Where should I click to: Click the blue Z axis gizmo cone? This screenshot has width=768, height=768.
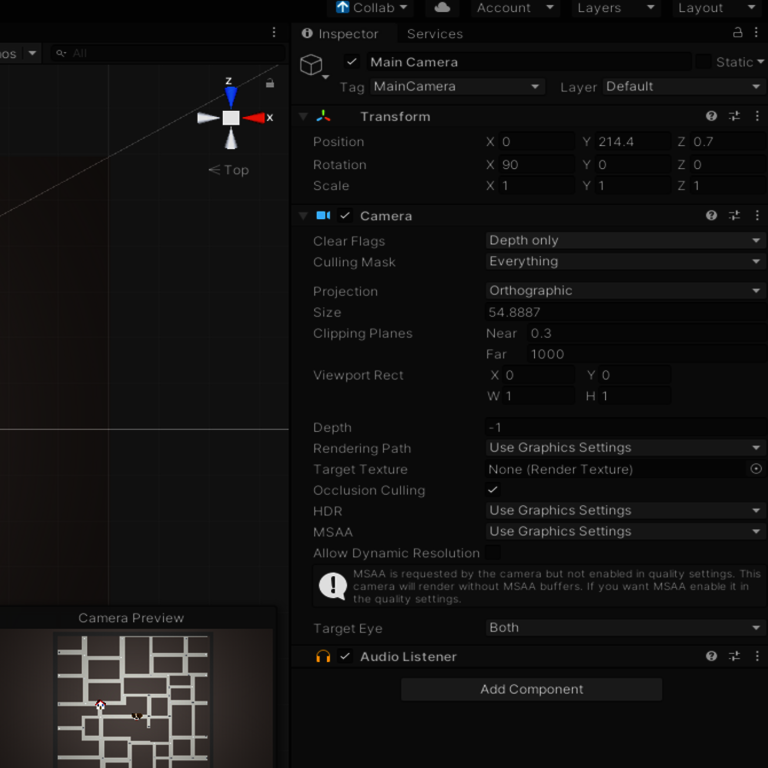(231, 97)
